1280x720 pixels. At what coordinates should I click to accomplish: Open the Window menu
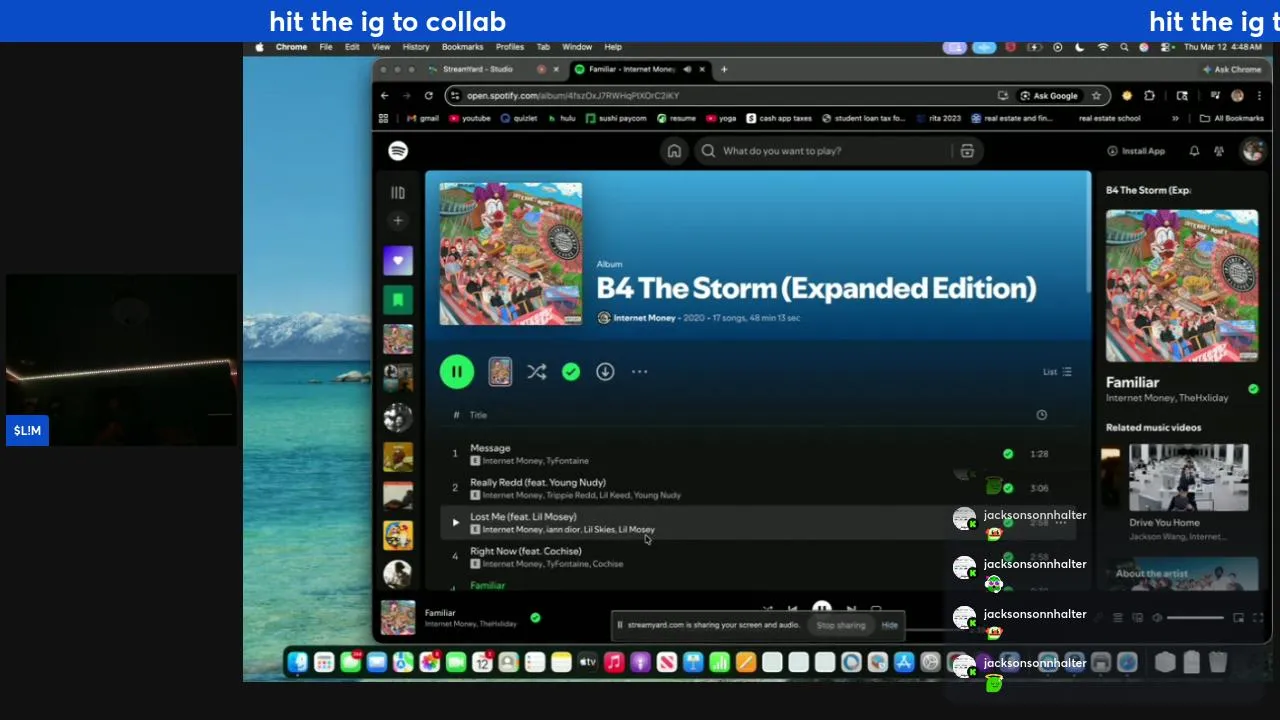(577, 47)
